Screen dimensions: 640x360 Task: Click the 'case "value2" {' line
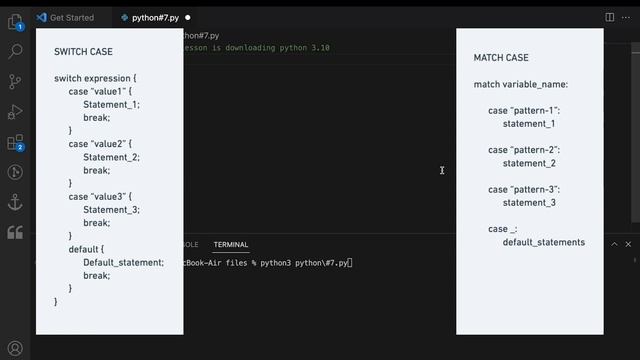[100, 144]
